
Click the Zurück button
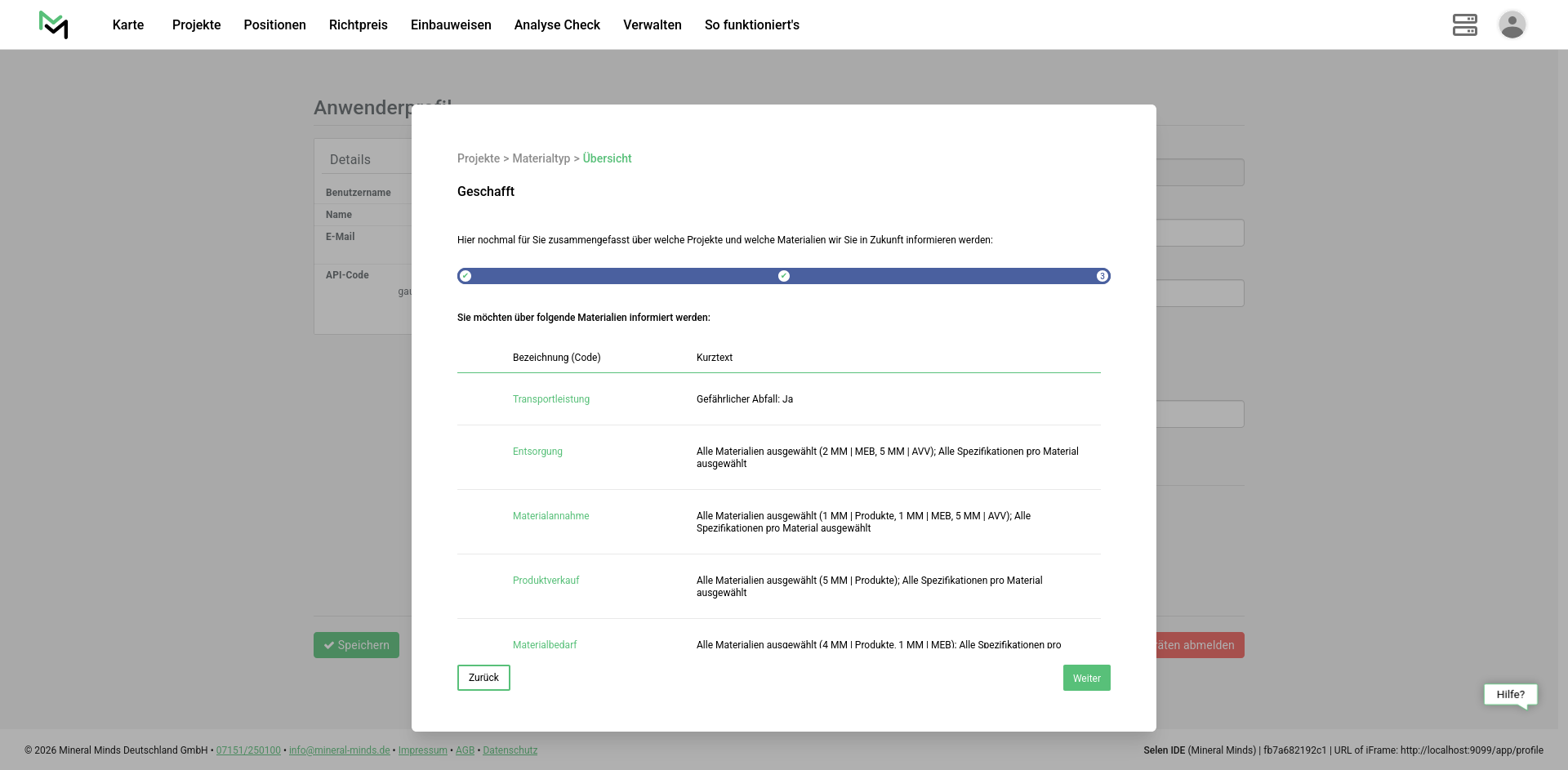click(483, 678)
